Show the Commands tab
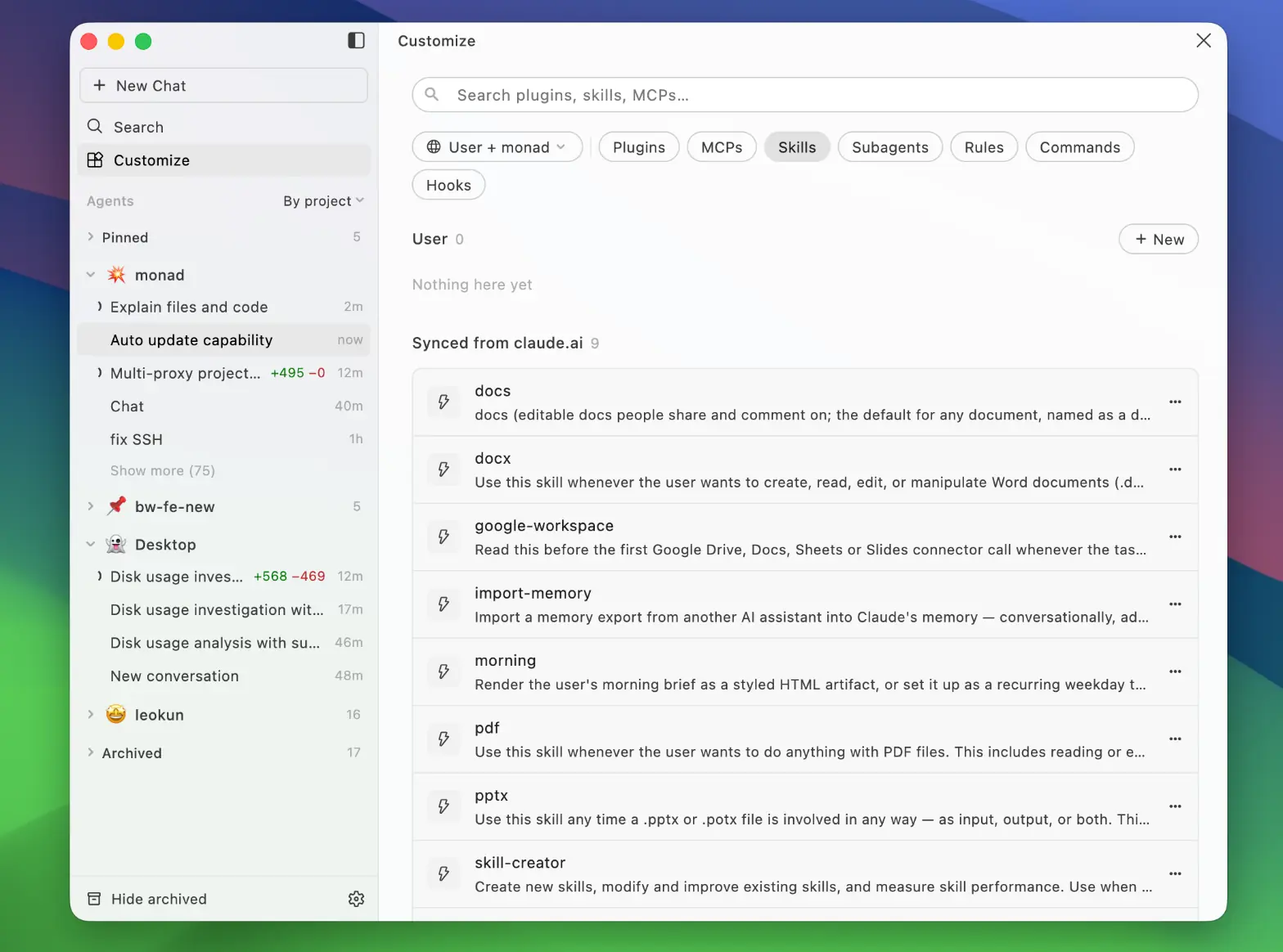 pyautogui.click(x=1080, y=147)
